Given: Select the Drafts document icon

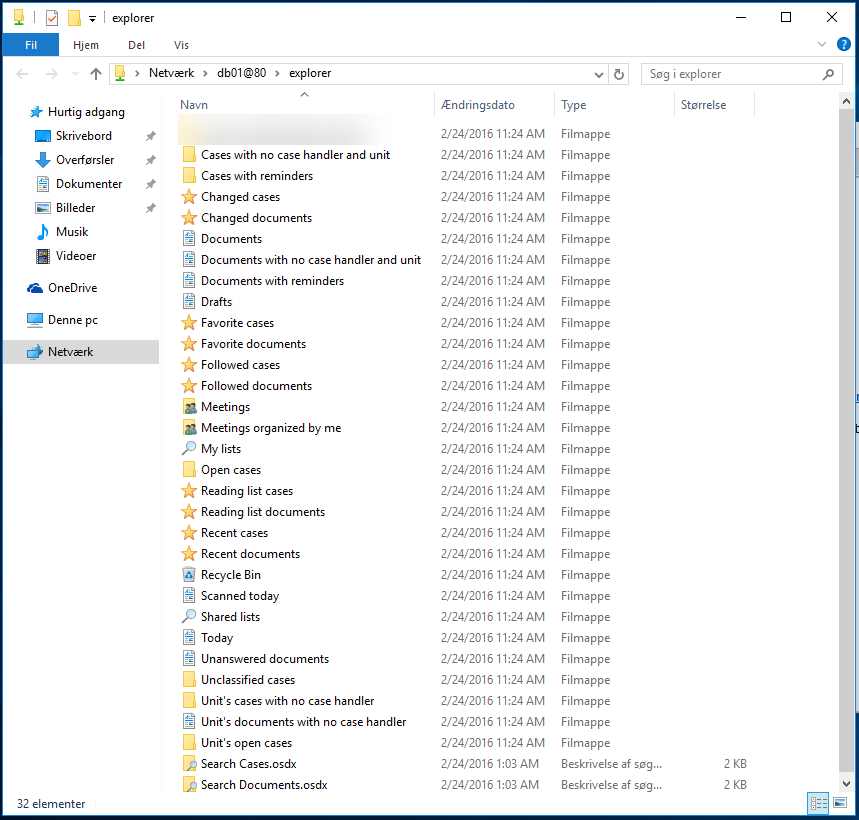Looking at the screenshot, I should coord(189,302).
